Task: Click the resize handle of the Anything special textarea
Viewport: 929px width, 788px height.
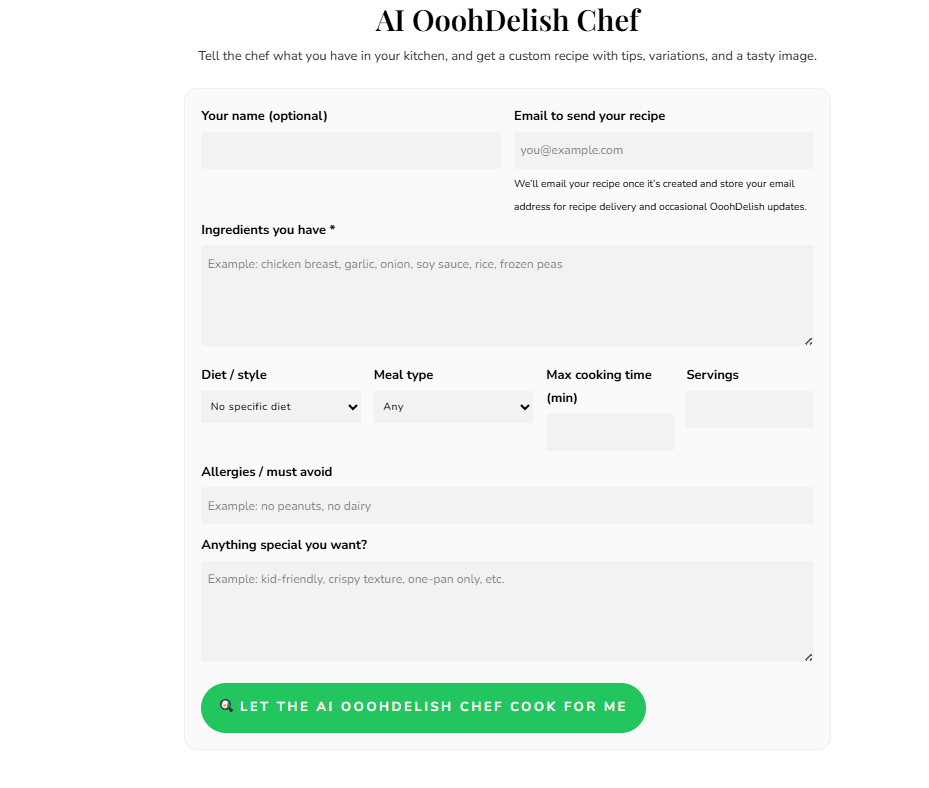Action: coord(808,657)
